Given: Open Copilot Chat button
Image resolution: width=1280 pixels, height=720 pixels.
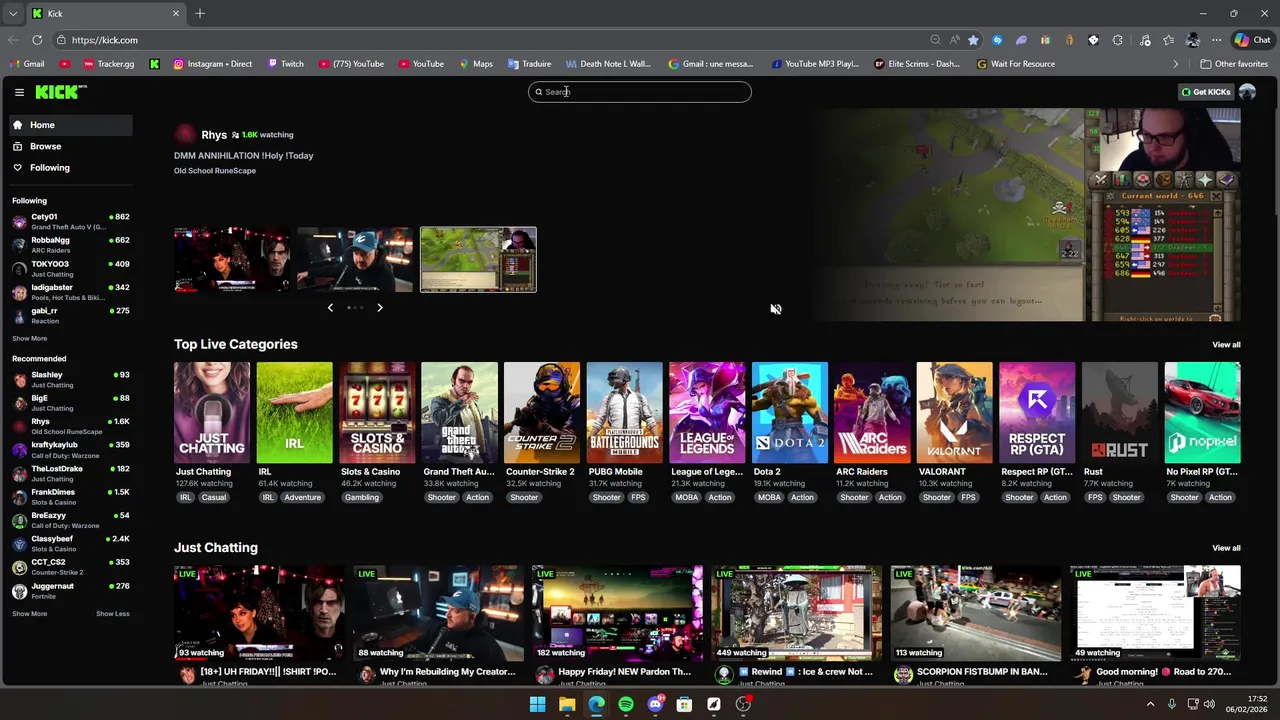Looking at the screenshot, I should [1252, 40].
